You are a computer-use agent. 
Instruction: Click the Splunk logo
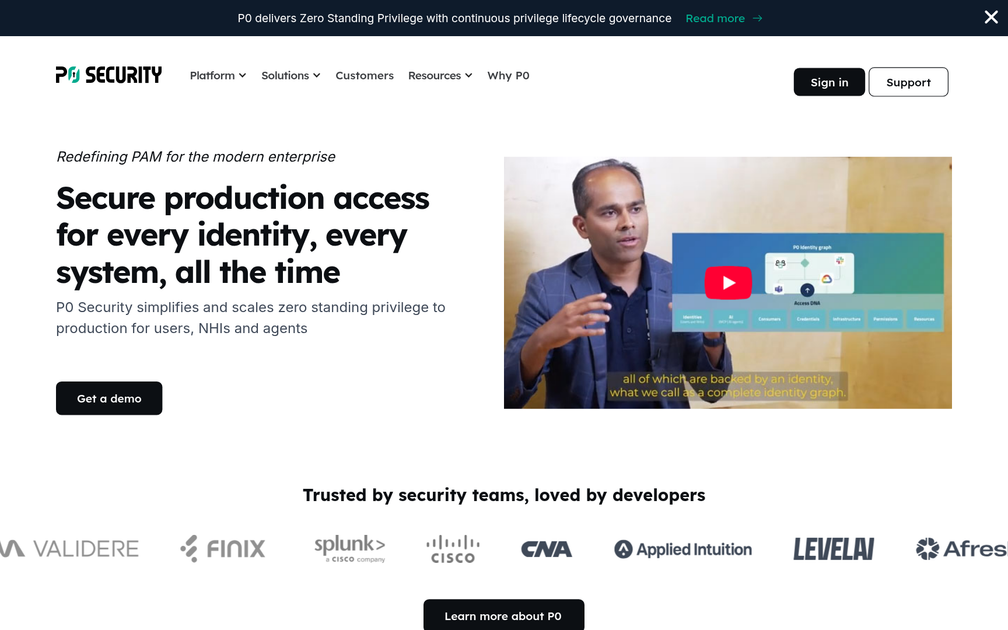[x=350, y=548]
